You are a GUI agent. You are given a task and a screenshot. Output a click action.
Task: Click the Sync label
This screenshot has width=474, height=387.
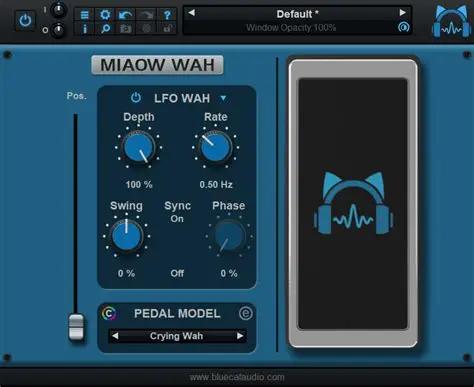click(178, 206)
